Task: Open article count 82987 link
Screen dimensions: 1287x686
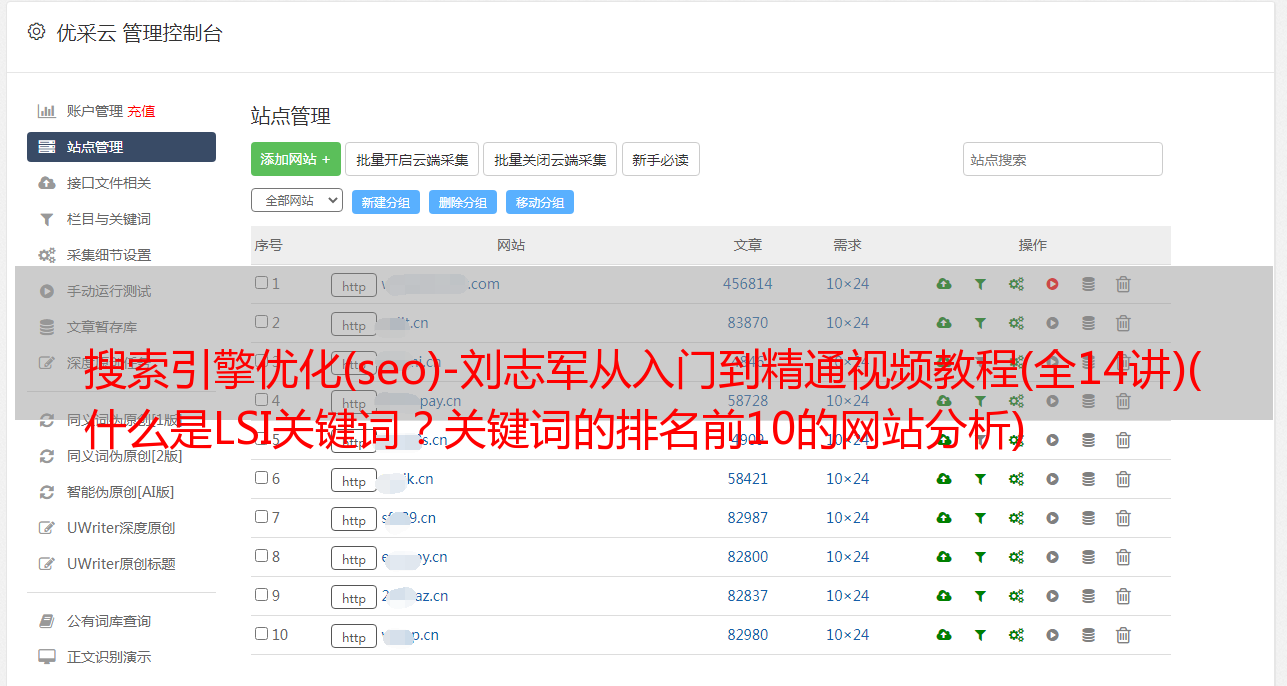Action: coord(748,518)
